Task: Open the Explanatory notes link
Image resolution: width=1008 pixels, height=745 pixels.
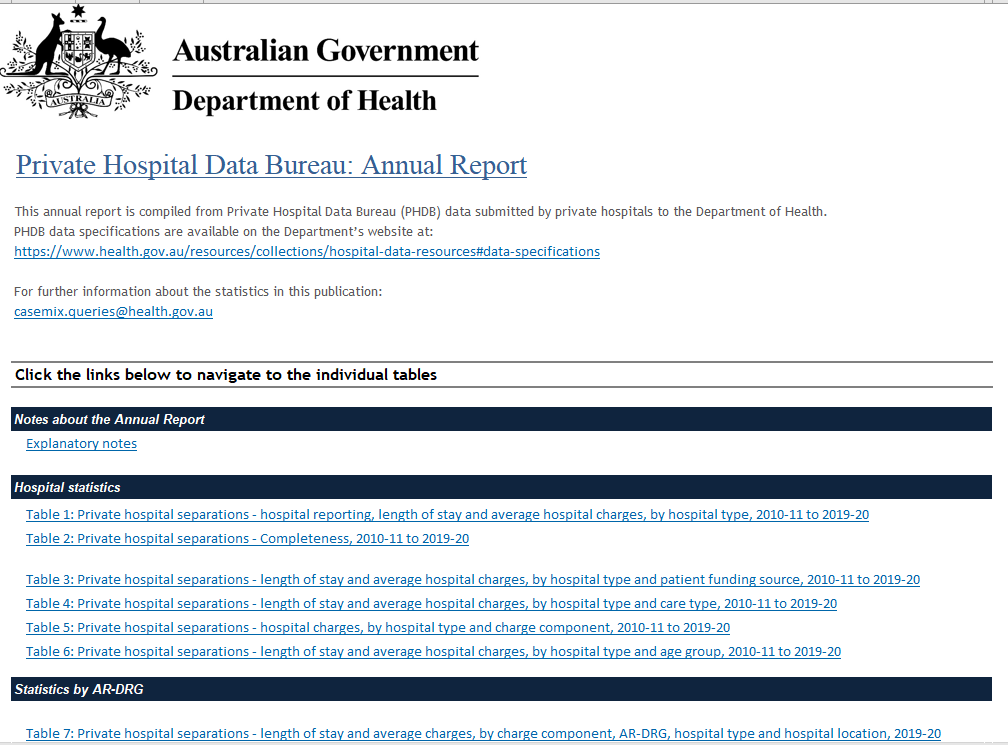Action: 82,444
